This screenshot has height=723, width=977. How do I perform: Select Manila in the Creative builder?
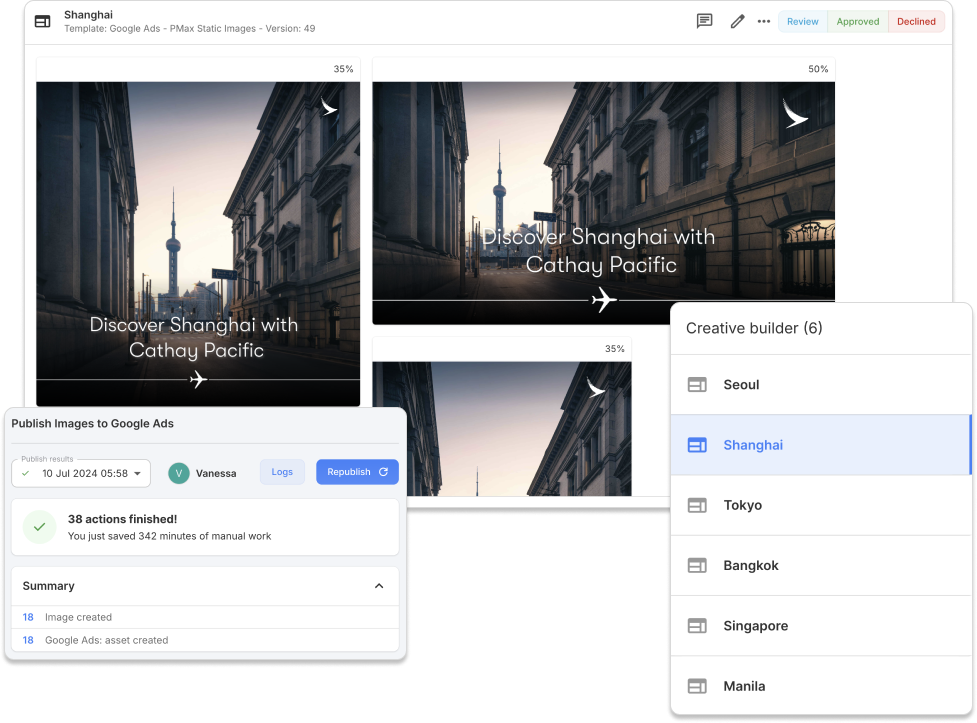pos(821,686)
